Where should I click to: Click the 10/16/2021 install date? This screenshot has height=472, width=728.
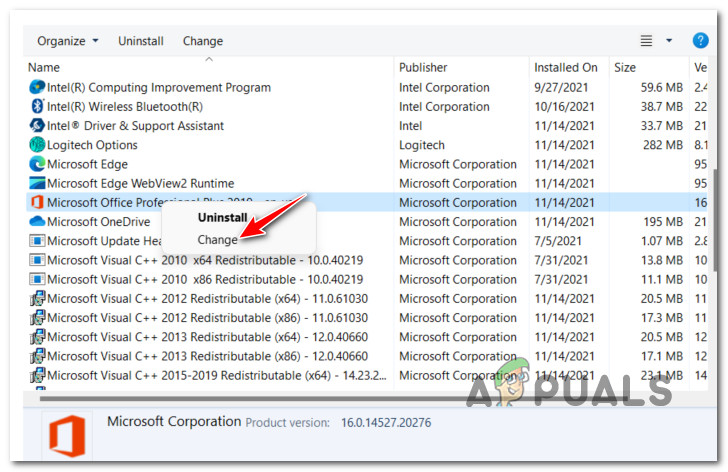(x=564, y=107)
